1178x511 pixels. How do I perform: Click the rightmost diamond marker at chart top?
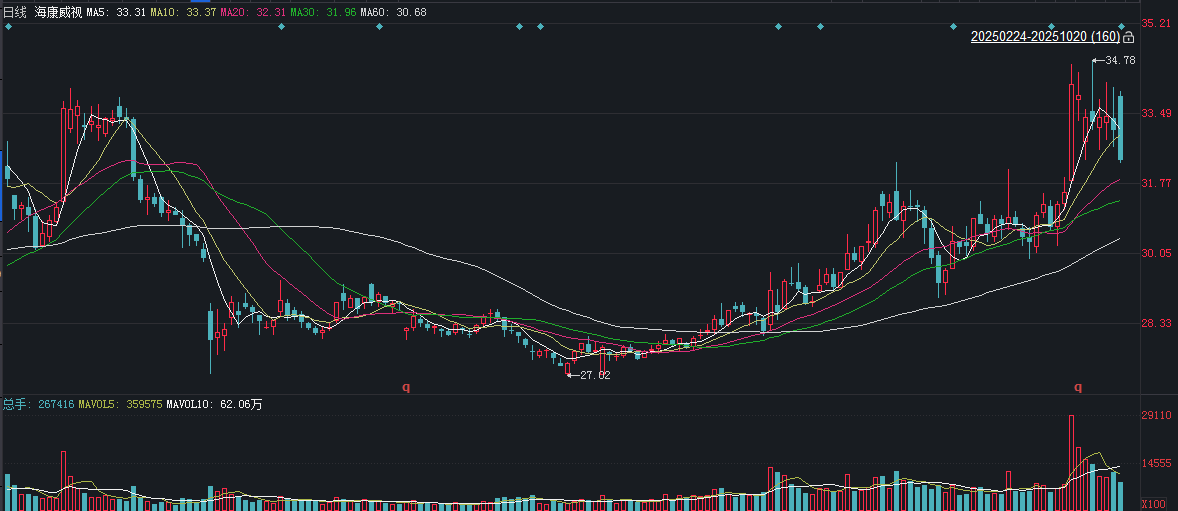1122,26
